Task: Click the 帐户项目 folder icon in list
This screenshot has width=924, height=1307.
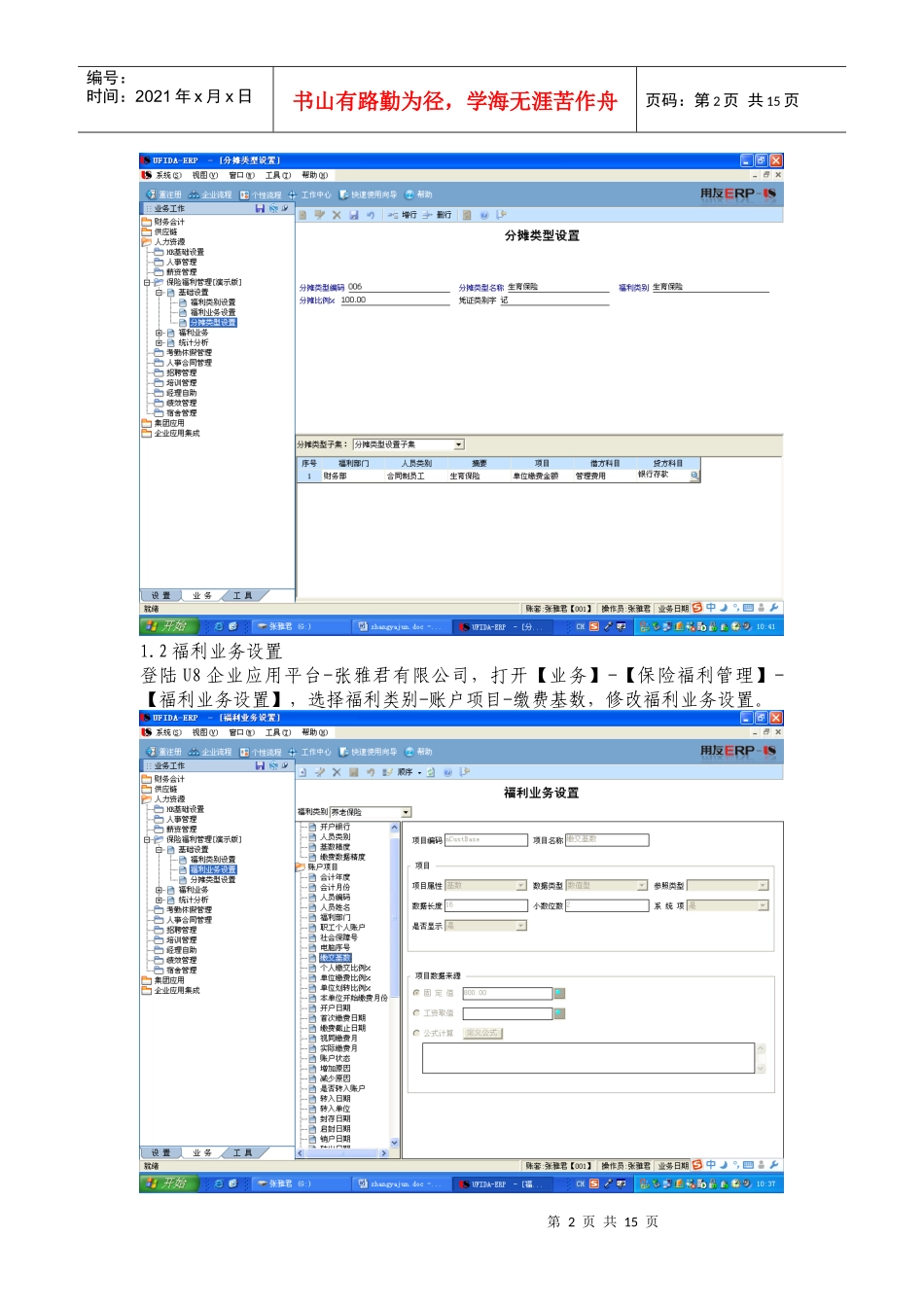Action: click(301, 866)
